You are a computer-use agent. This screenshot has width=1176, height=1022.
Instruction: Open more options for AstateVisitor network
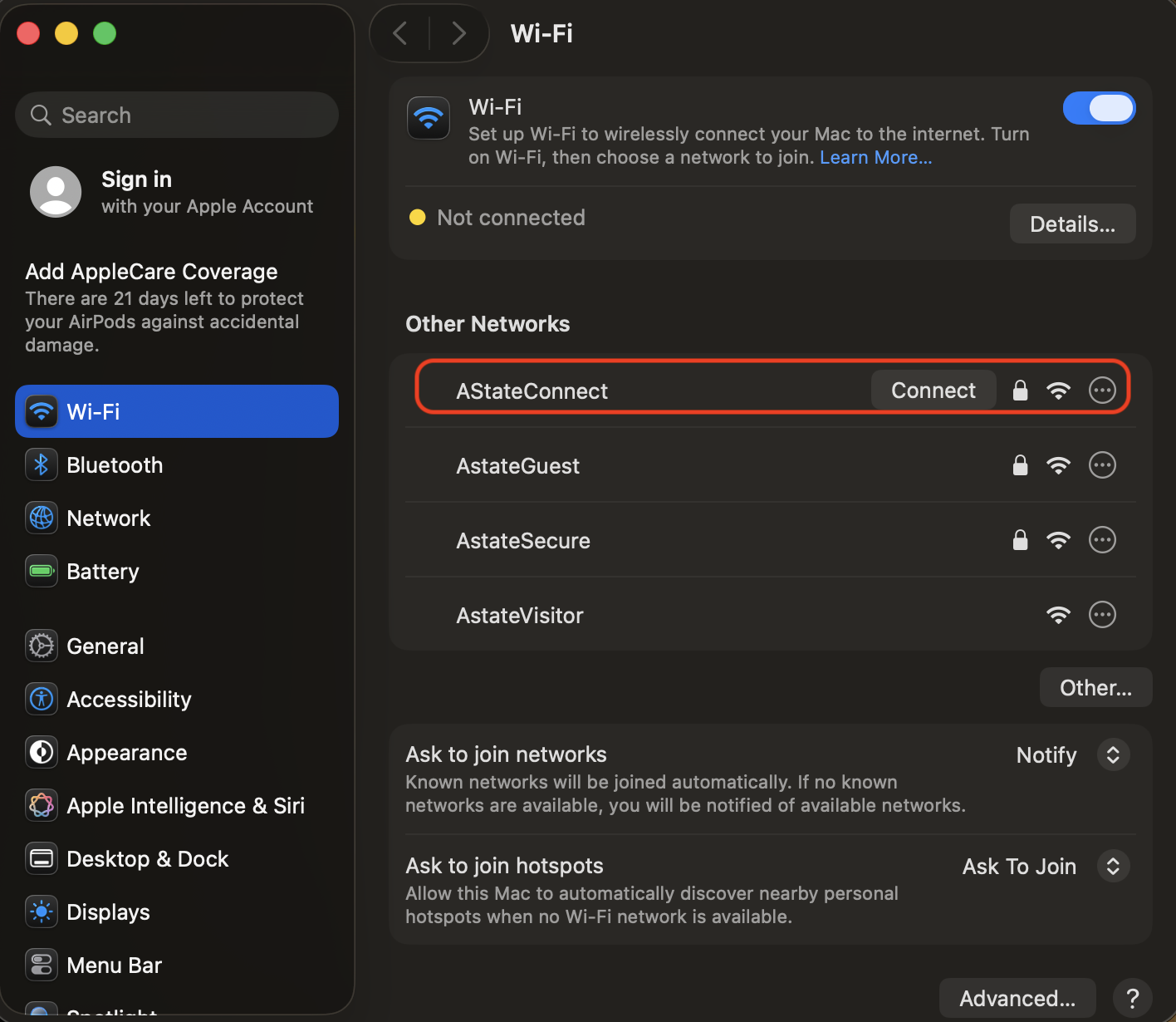[1102, 615]
